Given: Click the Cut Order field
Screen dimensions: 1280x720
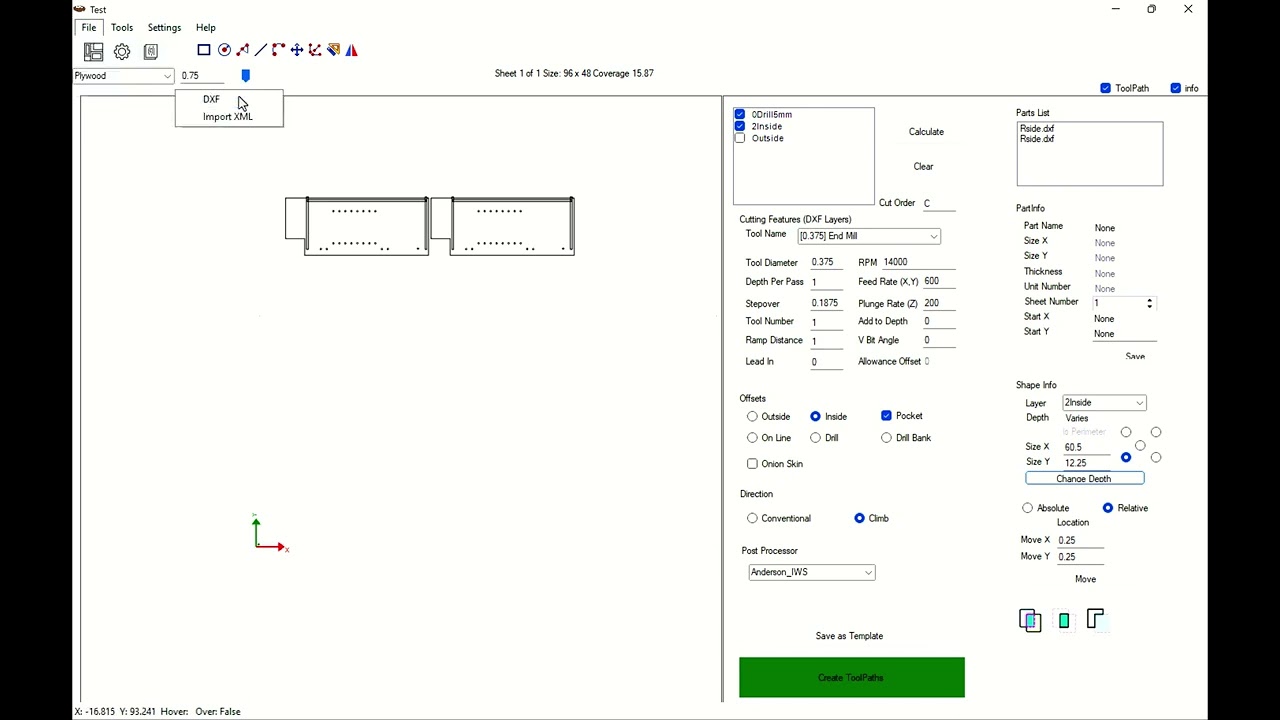Looking at the screenshot, I should [938, 204].
